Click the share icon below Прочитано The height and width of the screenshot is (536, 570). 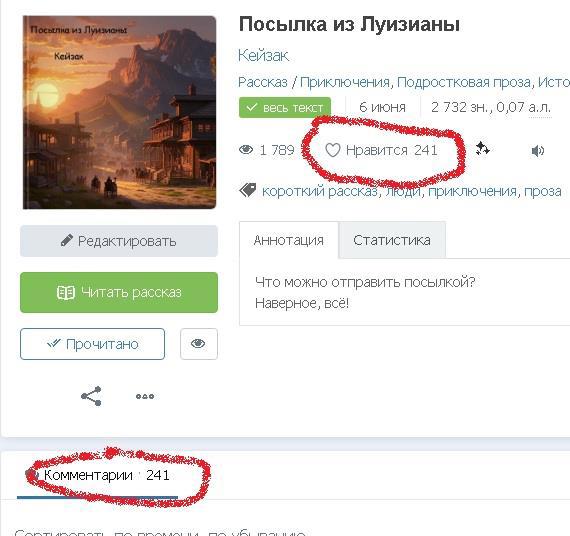coord(91,396)
